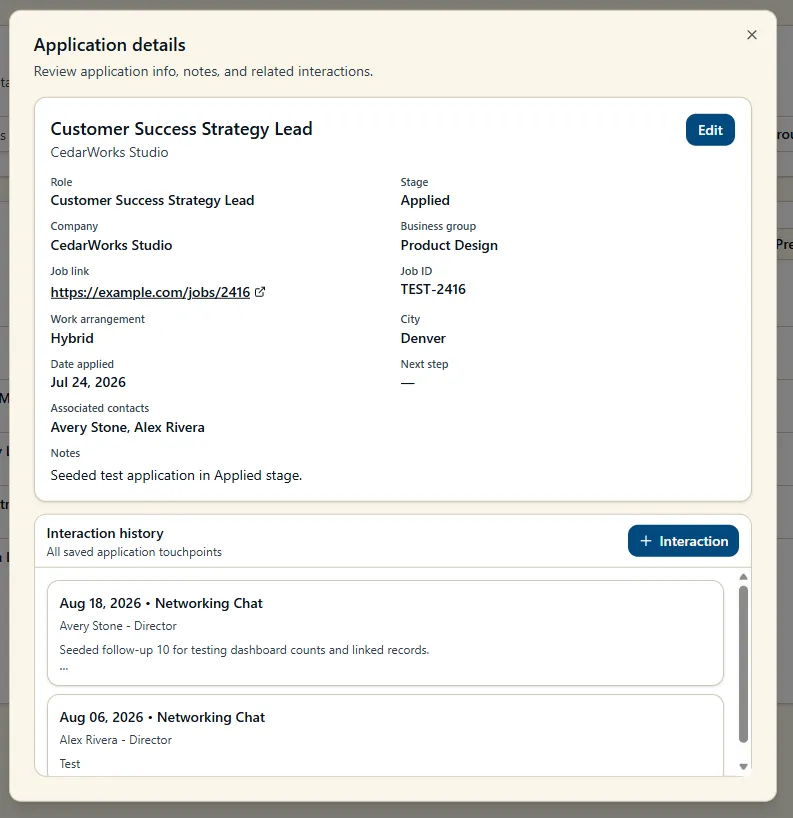Screen dimensions: 793x818
Task: Click the Job ID value 'TEST-2416'
Action: [x=432, y=290]
